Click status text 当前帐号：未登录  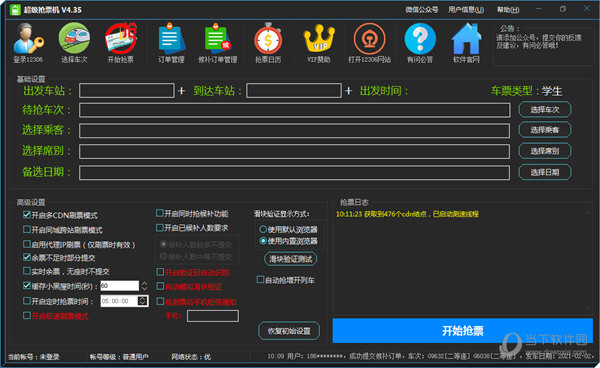[x=34, y=357]
